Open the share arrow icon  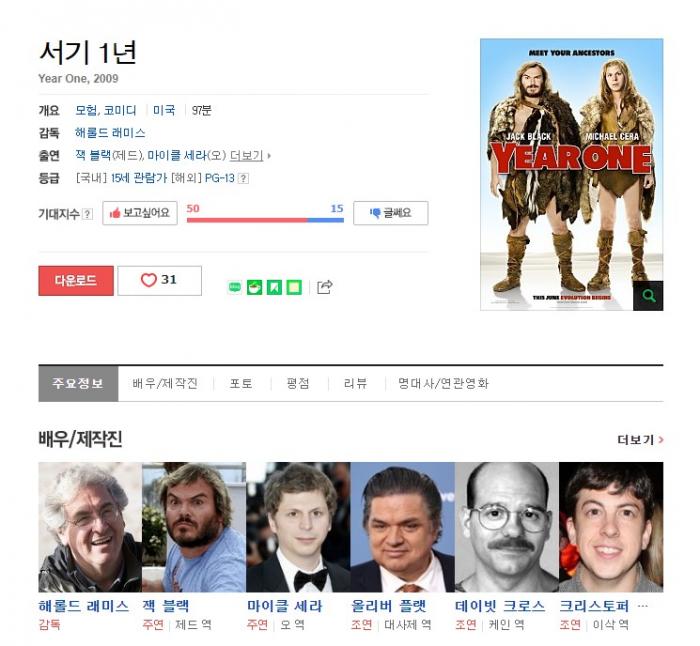click(x=325, y=287)
